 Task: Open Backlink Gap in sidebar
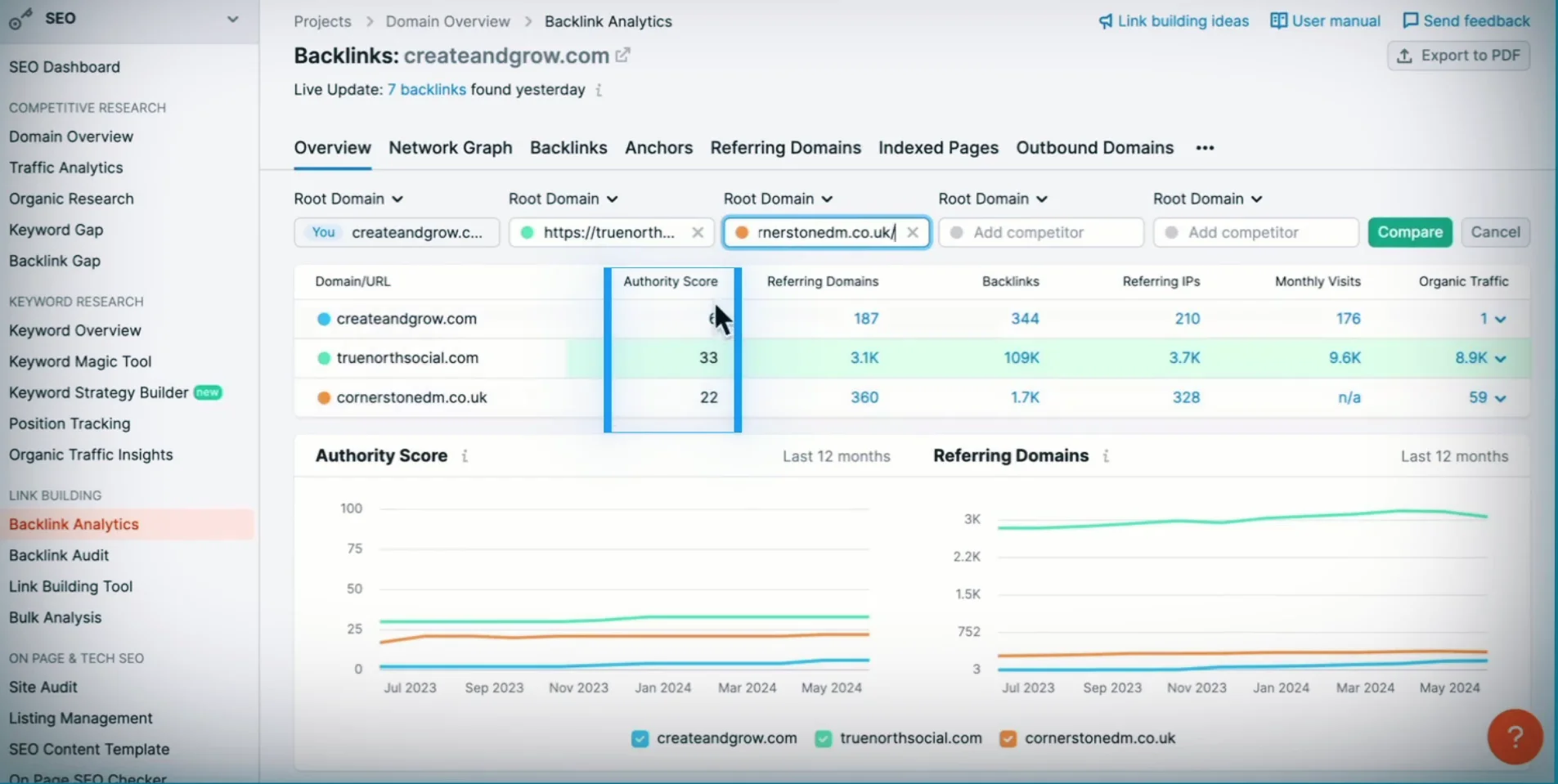click(x=55, y=261)
